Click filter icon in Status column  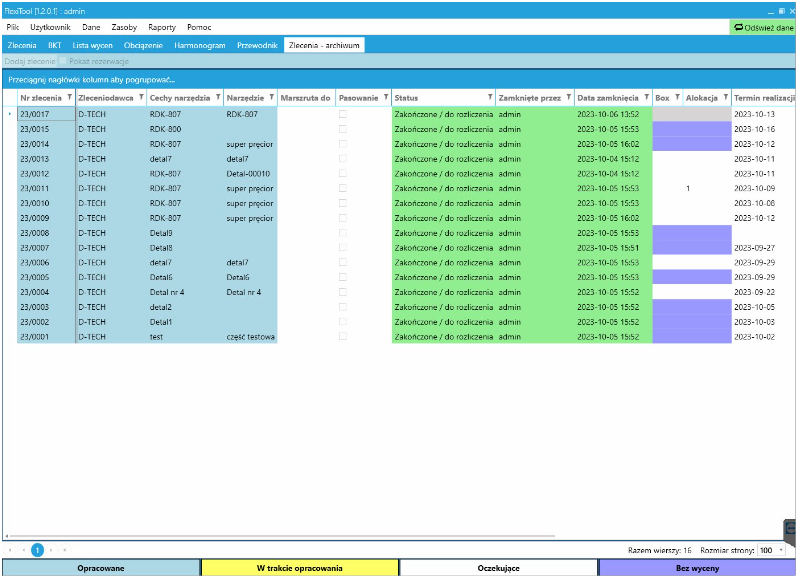tap(490, 98)
